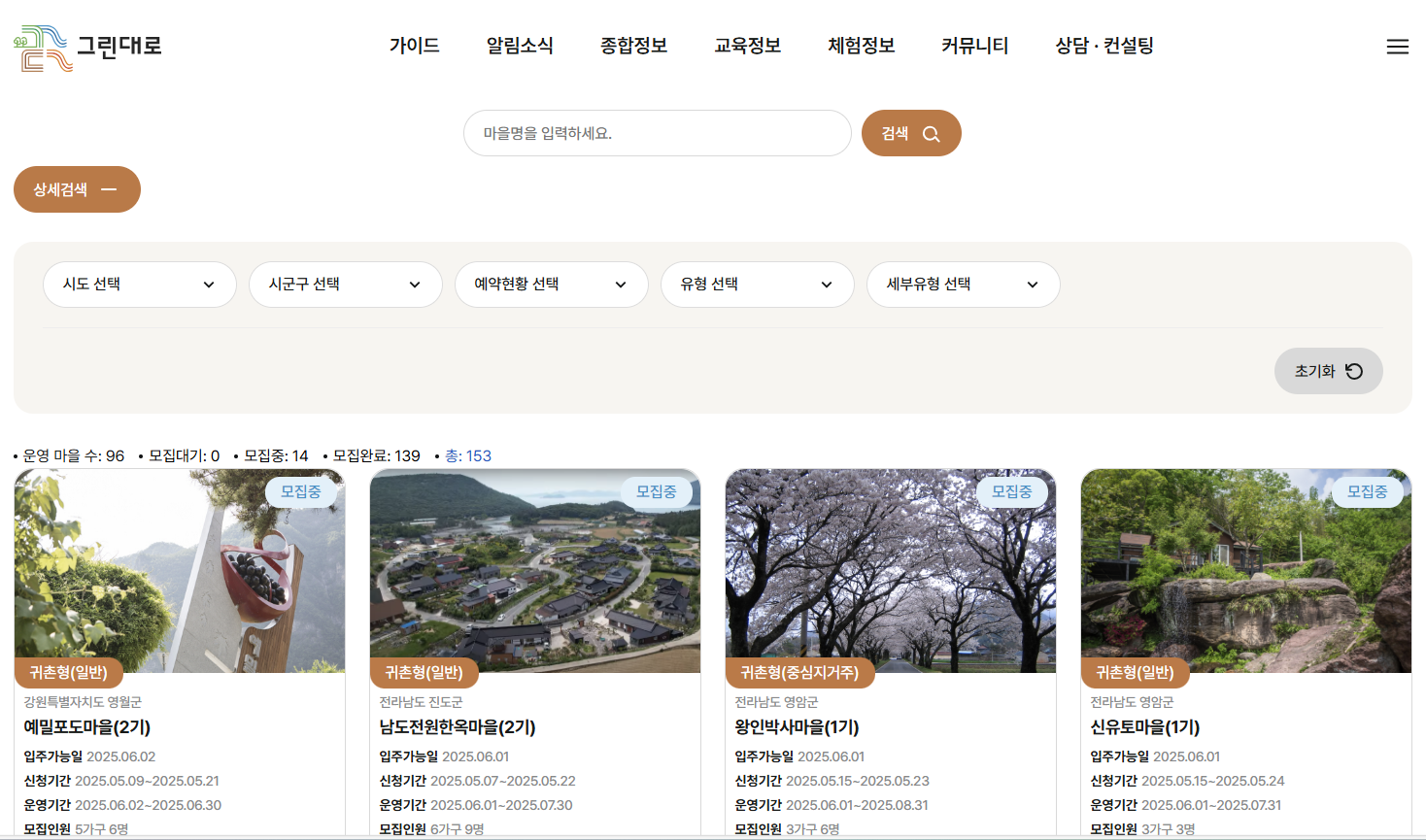Open the hamburger menu
This screenshot has height=840, width=1426.
(1398, 46)
